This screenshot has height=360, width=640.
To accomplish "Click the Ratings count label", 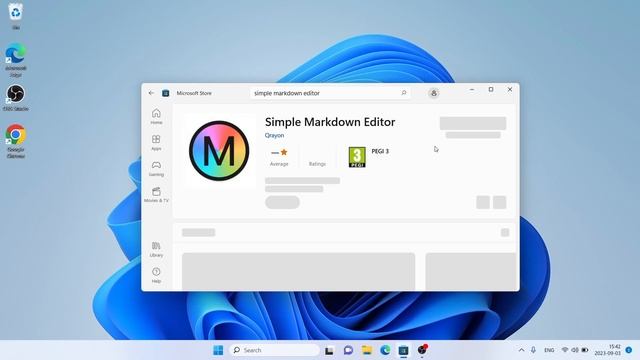I will [317, 164].
